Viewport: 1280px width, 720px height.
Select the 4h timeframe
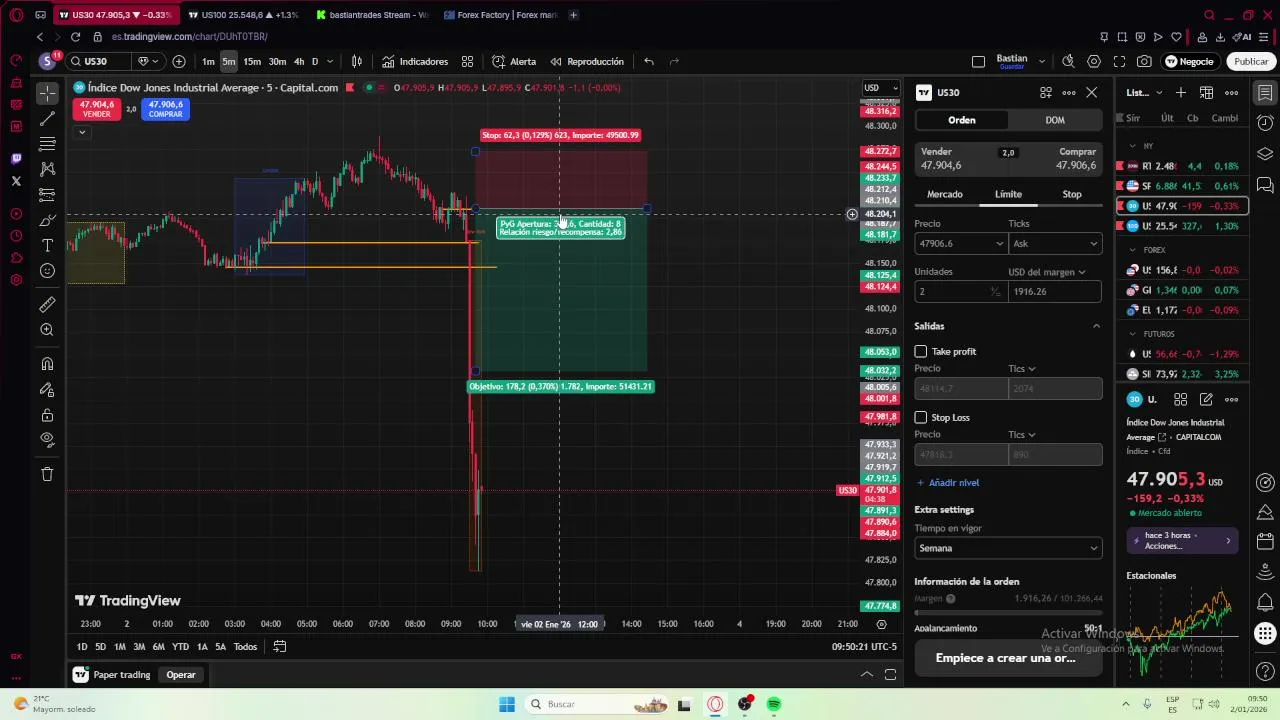pos(299,62)
